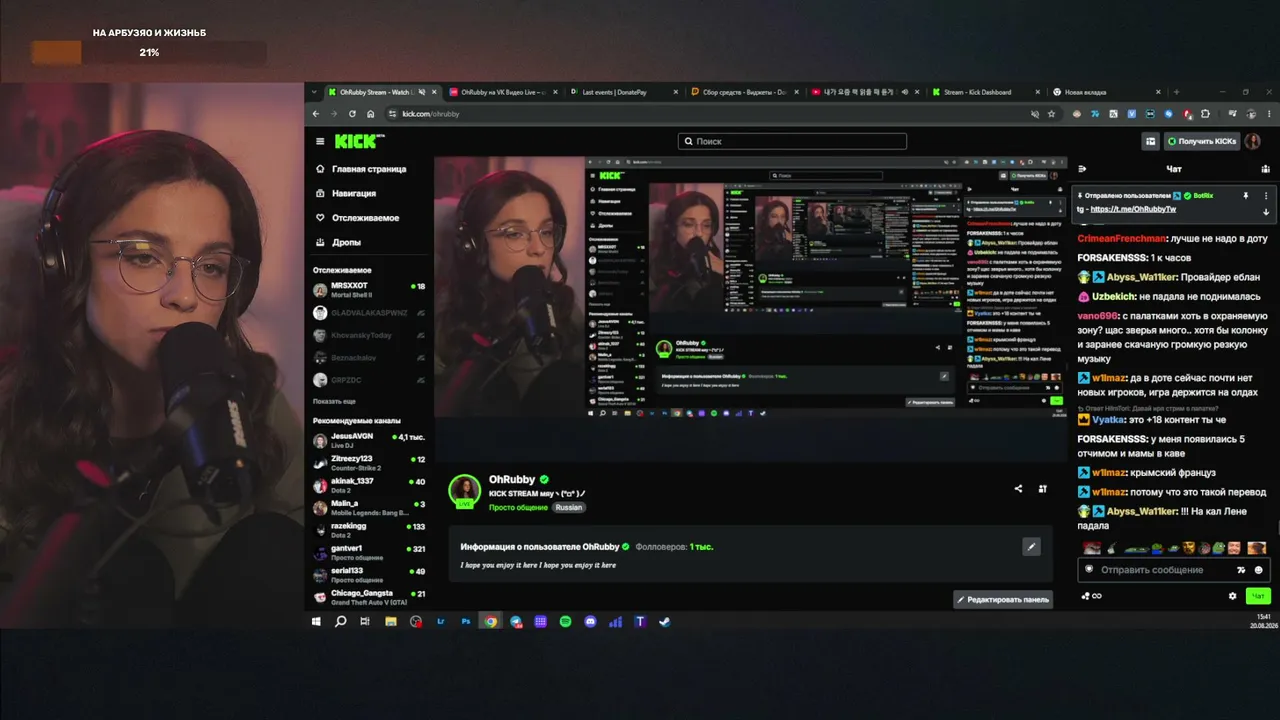Viewport: 1280px width, 720px height.
Task: Open Дропы in the sidebar
Action: point(337,242)
